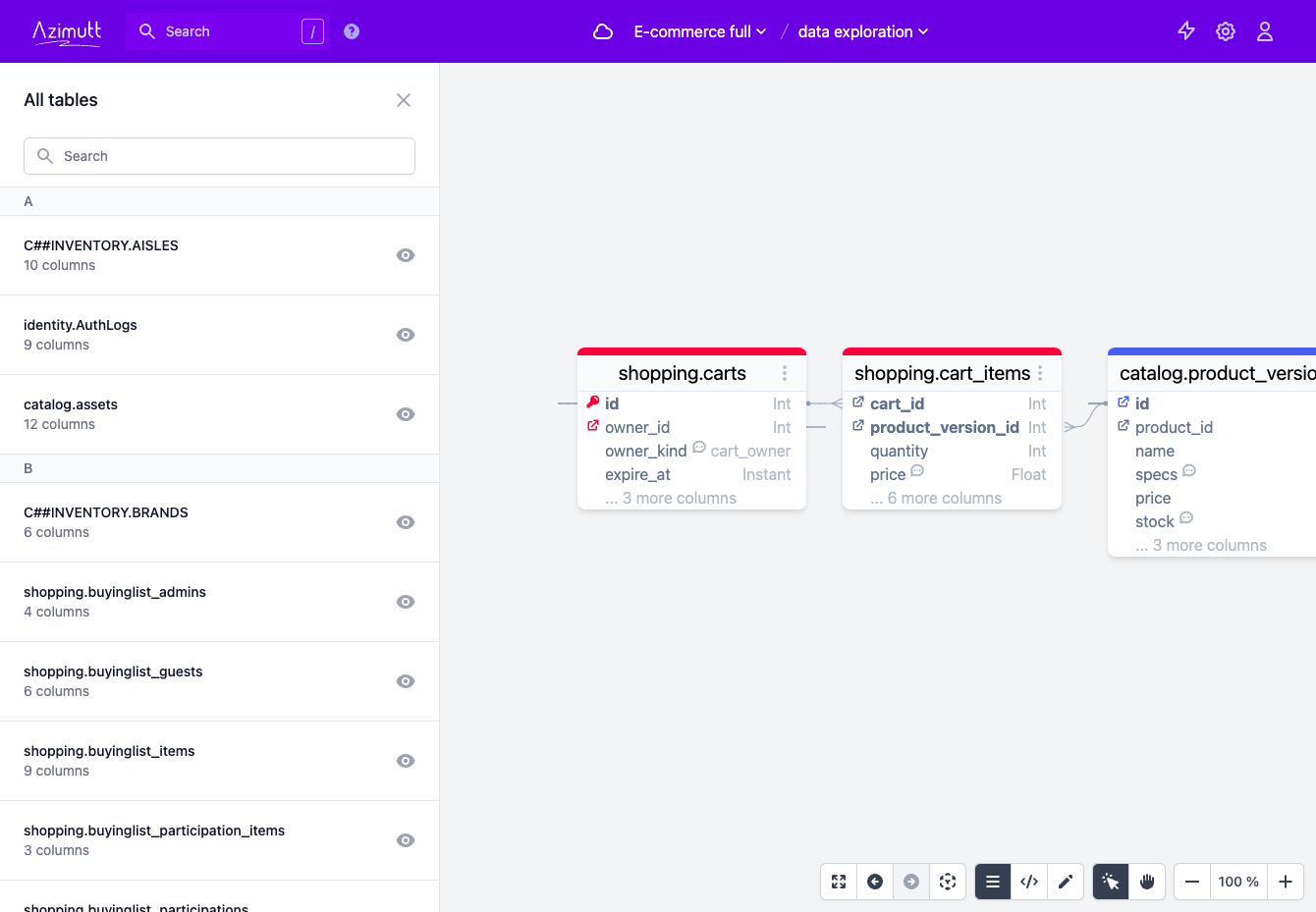The width and height of the screenshot is (1316, 912).
Task: Show shopping.buyinglist_guests table via eye icon
Action: tap(406, 681)
